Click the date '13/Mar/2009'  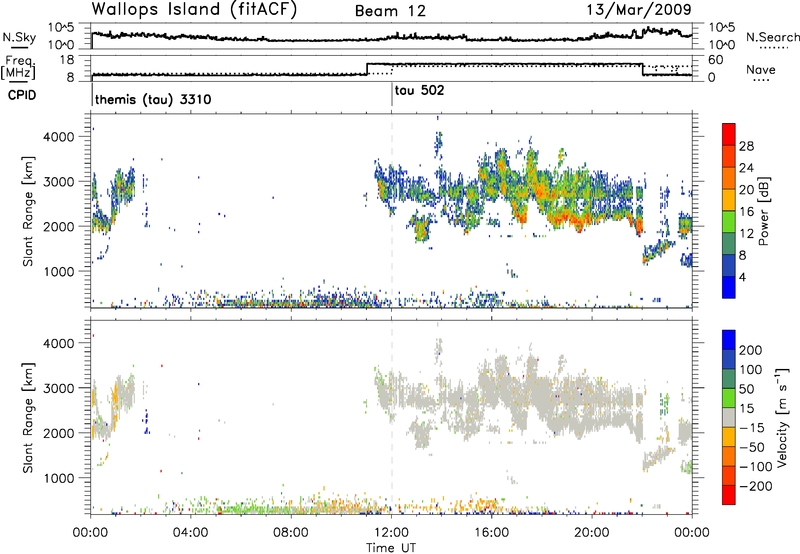click(x=639, y=10)
